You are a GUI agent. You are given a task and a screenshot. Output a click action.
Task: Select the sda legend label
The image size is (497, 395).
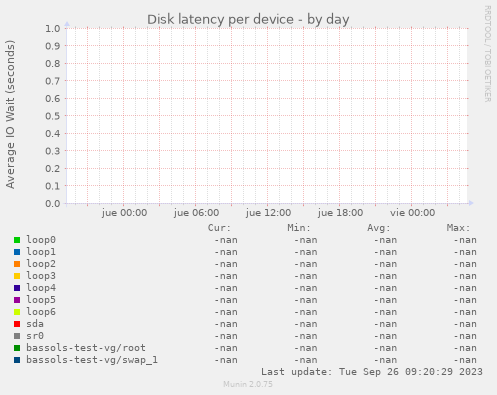(x=35, y=324)
